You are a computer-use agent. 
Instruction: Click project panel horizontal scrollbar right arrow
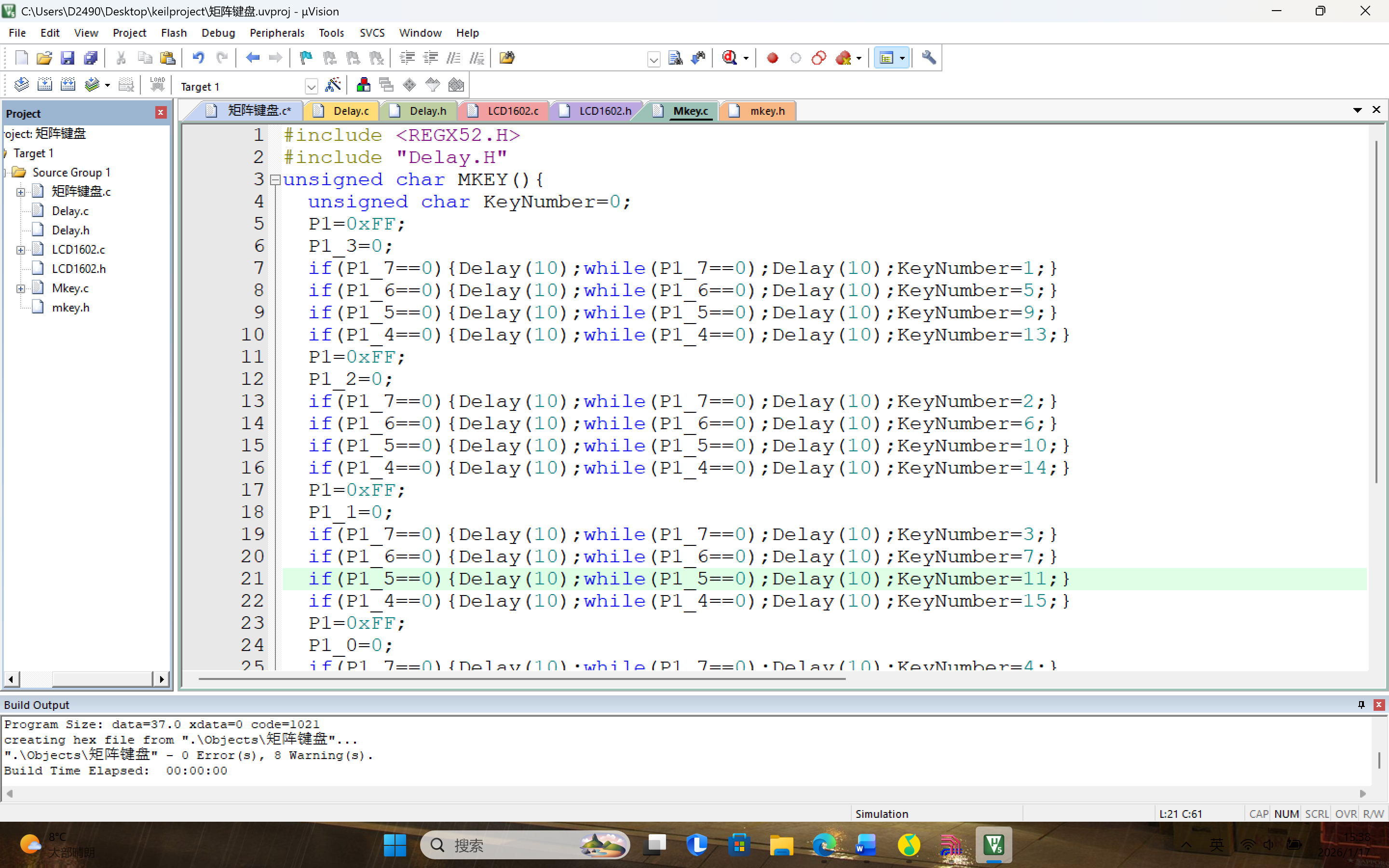pyautogui.click(x=162, y=679)
